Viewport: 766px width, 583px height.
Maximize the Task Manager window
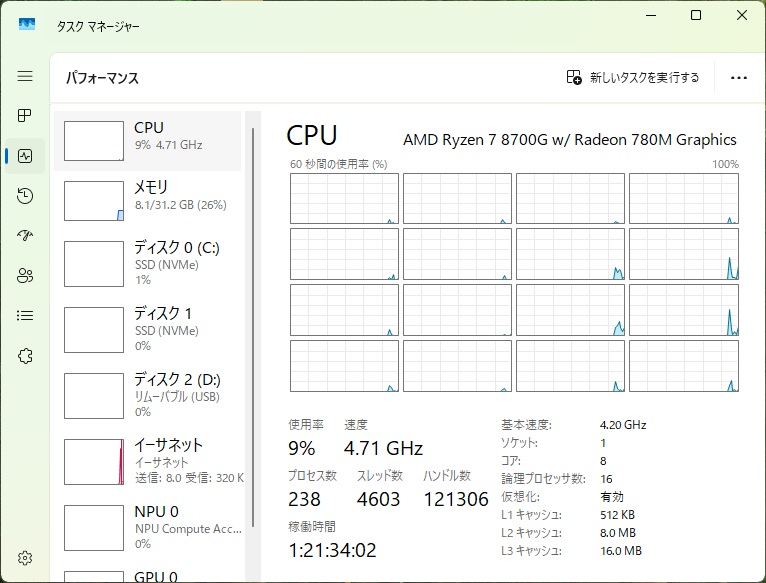696,16
